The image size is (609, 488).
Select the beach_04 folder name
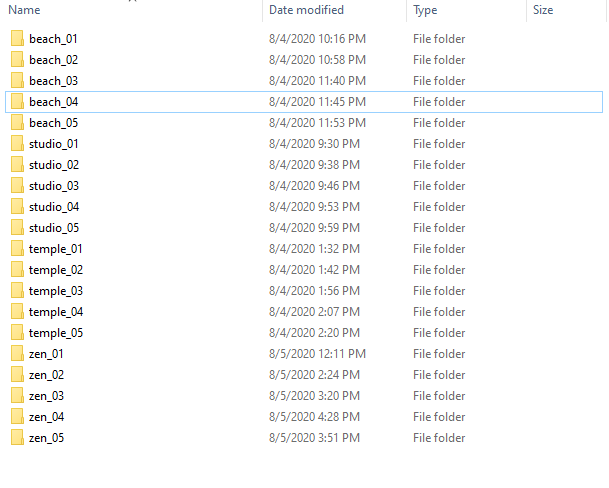coord(54,102)
